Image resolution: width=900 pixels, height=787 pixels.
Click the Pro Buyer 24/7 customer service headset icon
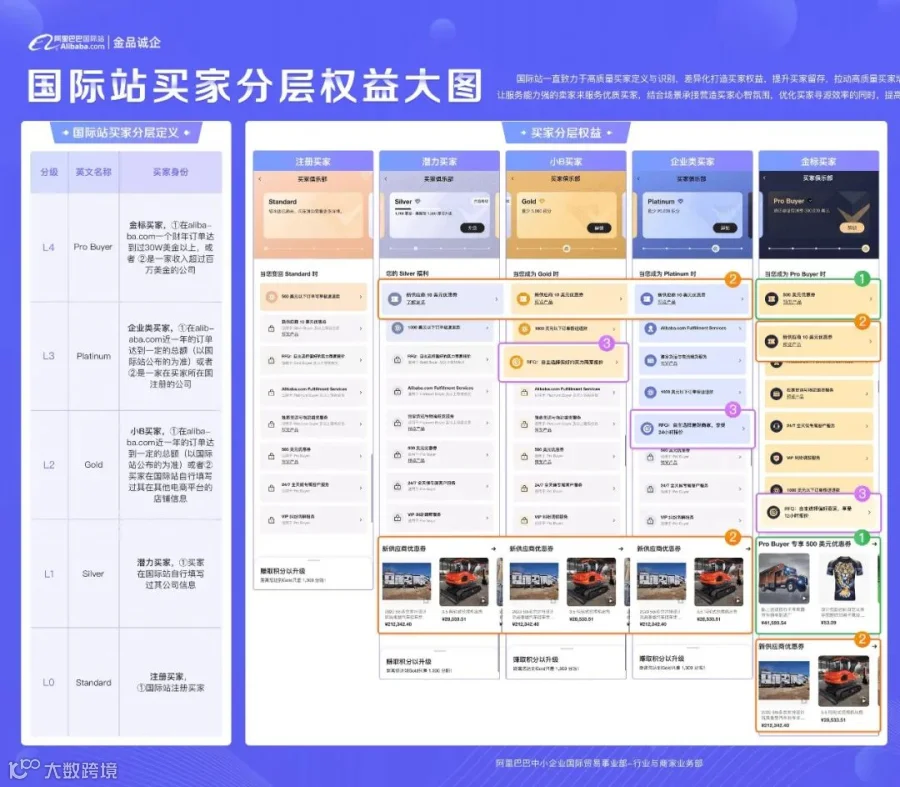[x=776, y=426]
